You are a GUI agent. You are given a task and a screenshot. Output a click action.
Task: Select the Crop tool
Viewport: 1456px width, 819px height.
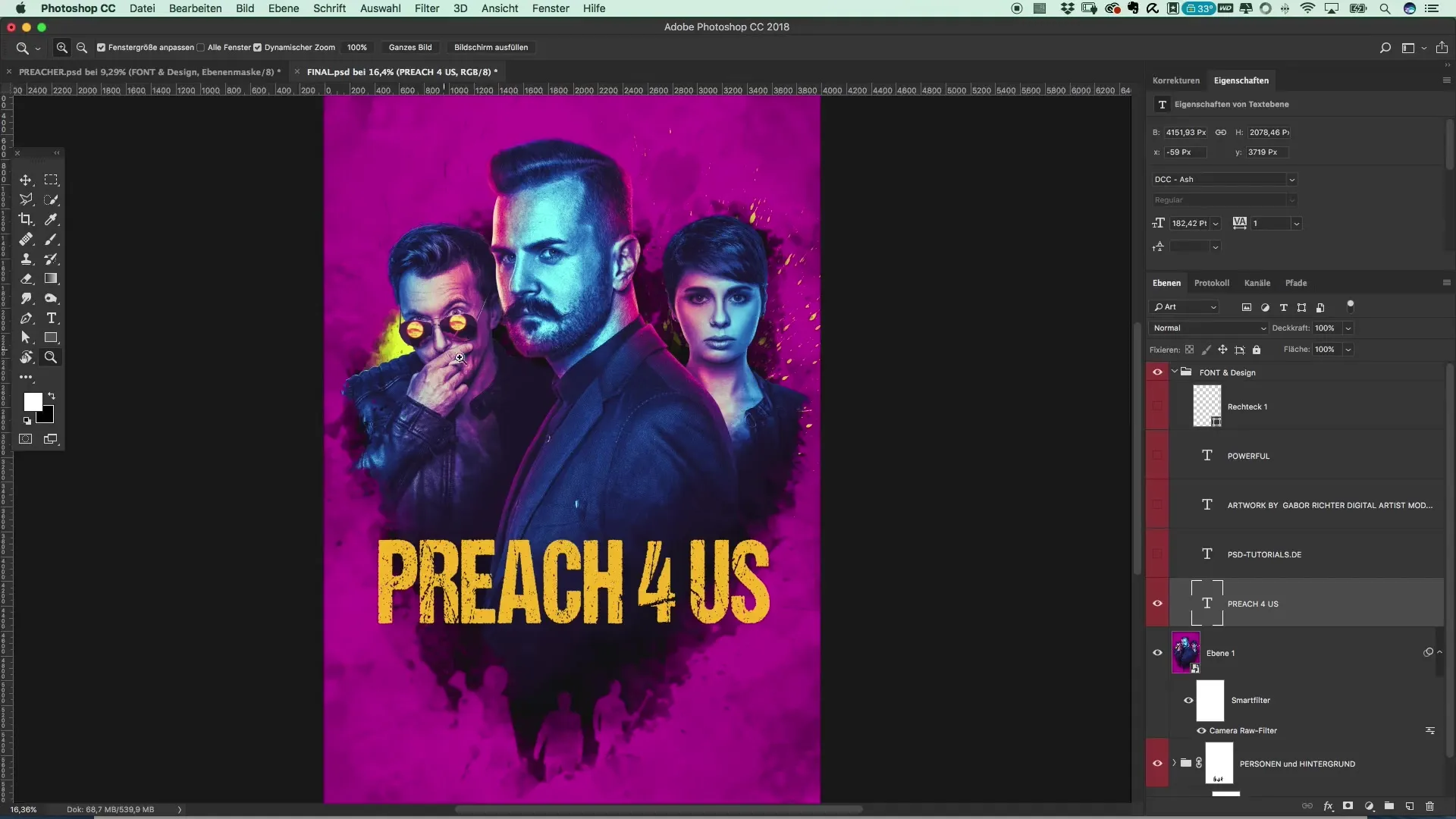point(26,219)
